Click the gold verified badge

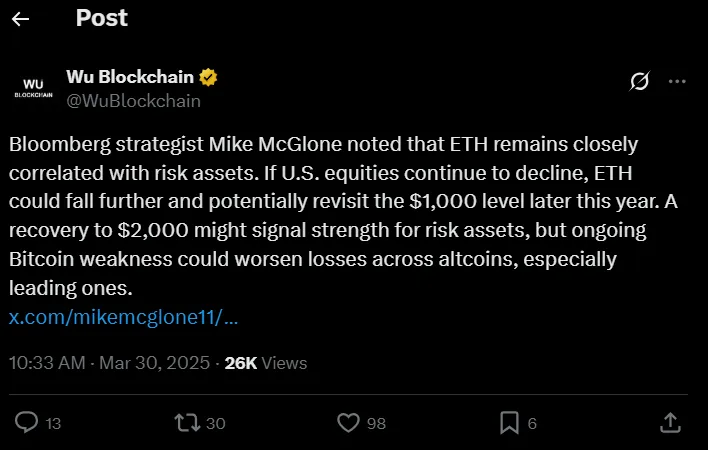pos(211,77)
